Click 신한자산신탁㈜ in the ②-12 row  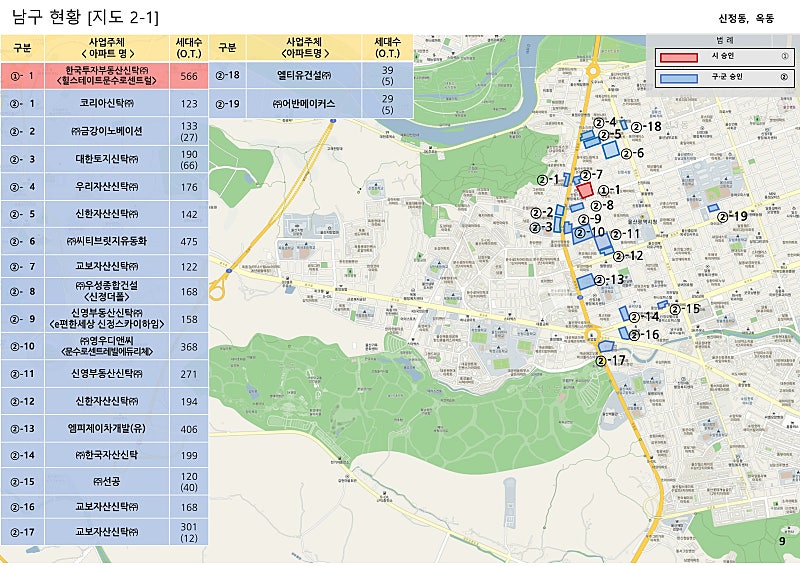tap(107, 402)
